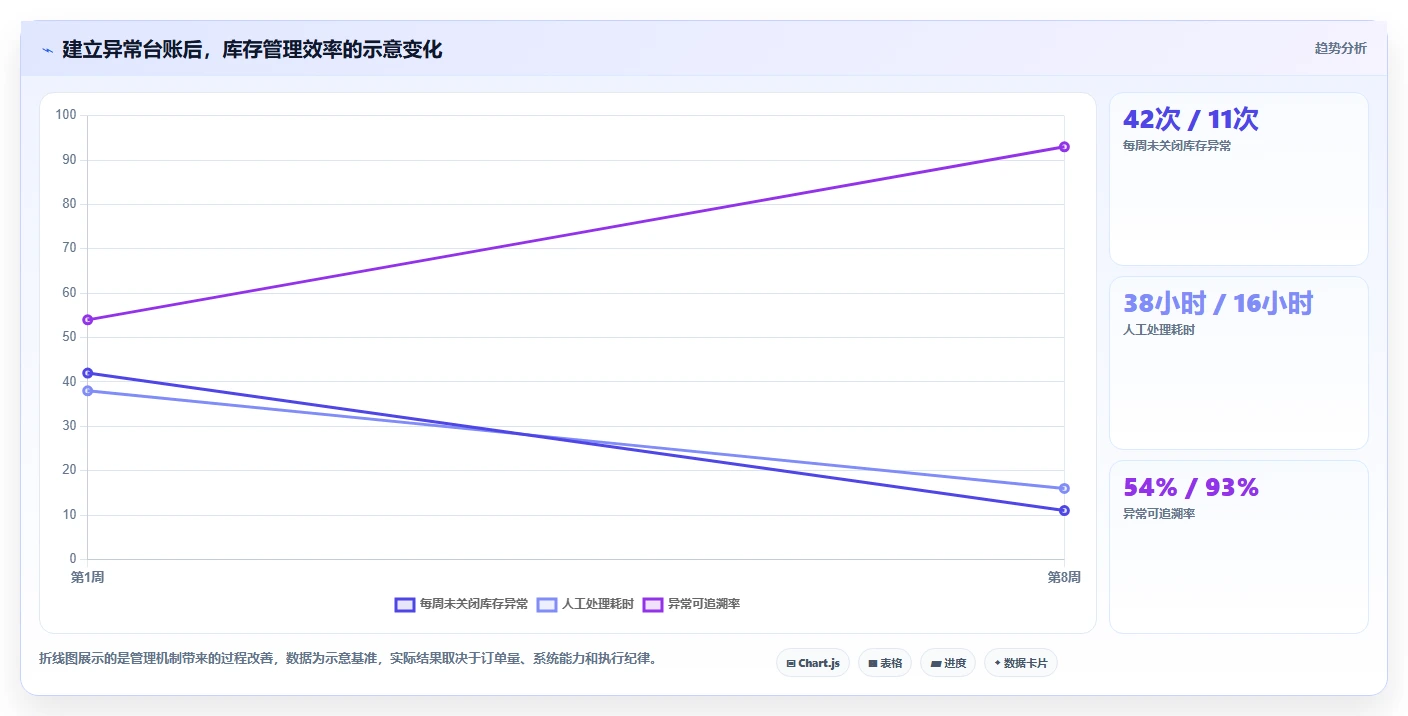Click the 42次 / 11次 stat value
This screenshot has width=1408, height=716.
tap(1190, 119)
